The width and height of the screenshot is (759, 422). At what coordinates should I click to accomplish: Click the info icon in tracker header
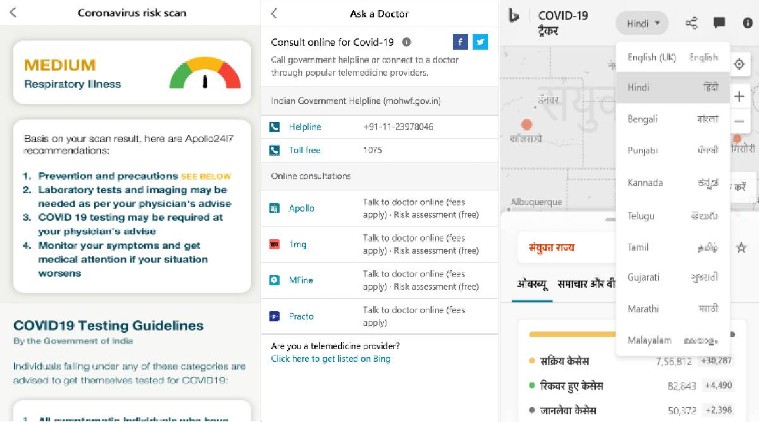click(x=746, y=22)
